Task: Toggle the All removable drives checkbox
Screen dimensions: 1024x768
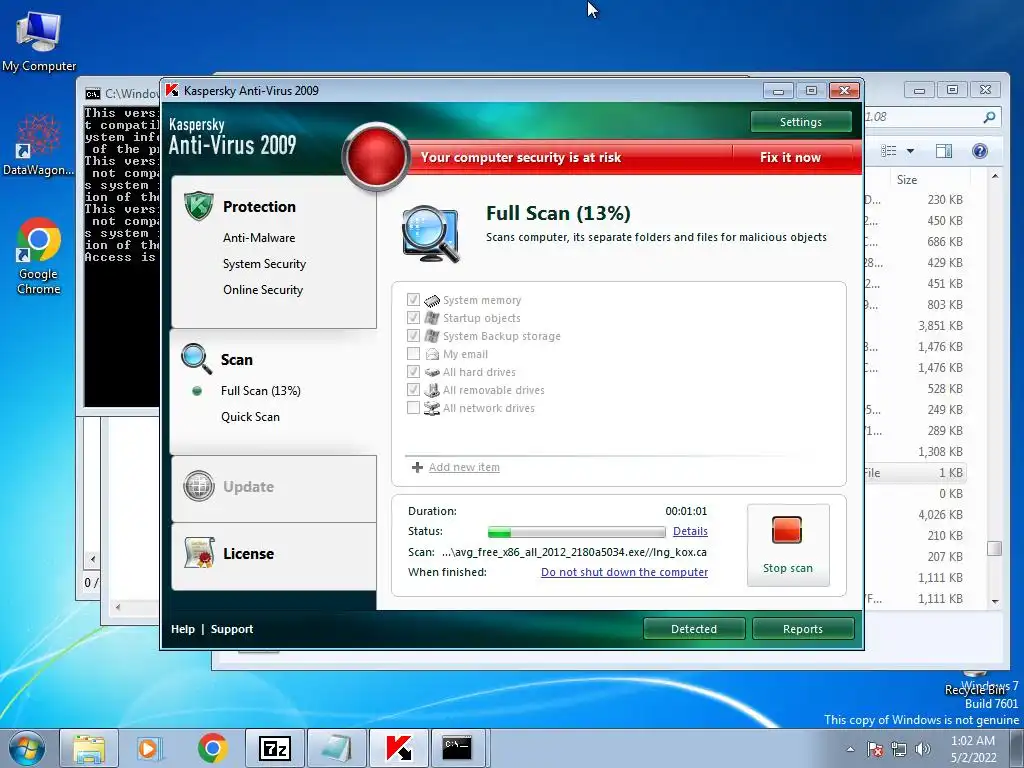Action: point(413,389)
